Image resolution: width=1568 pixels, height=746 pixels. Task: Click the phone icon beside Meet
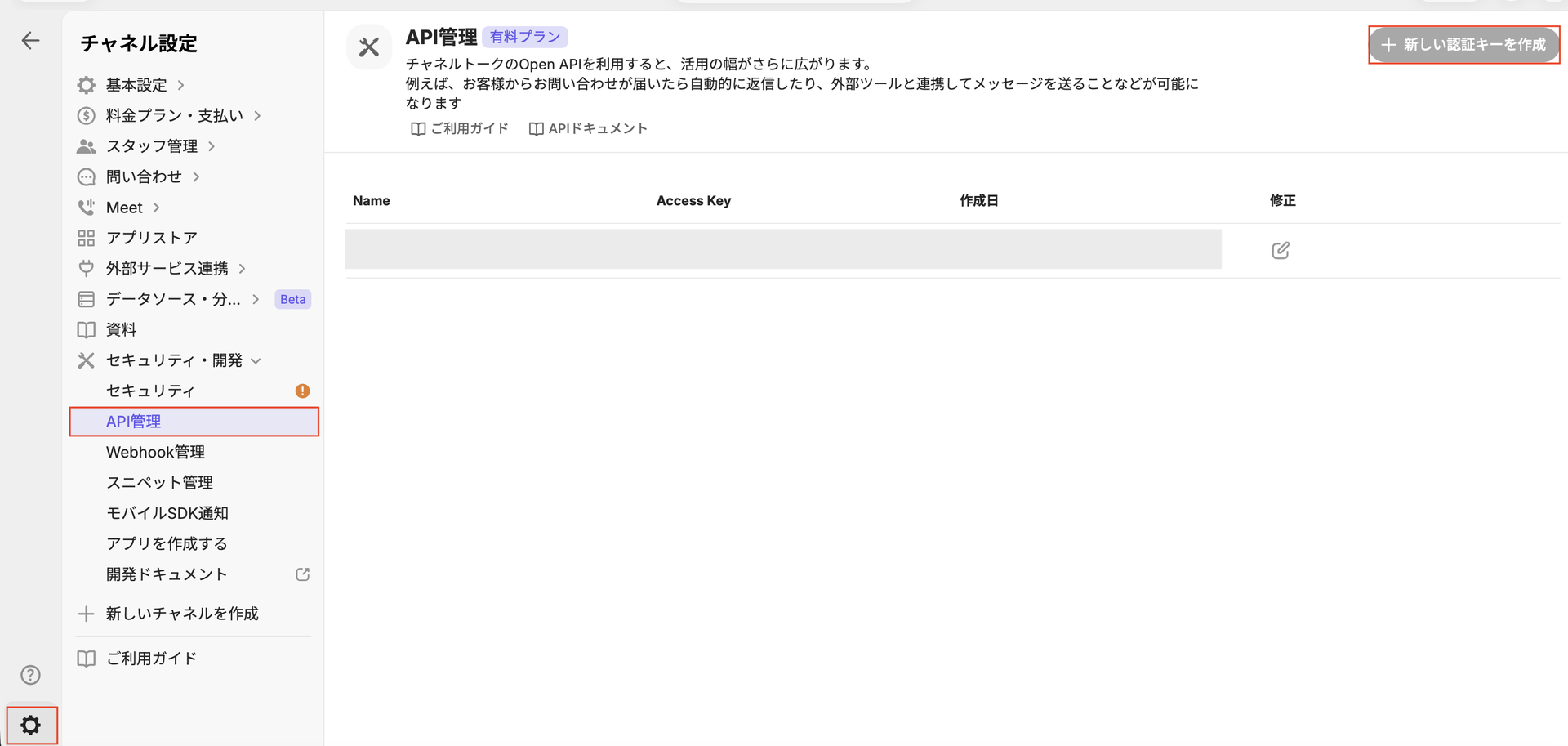(86, 208)
